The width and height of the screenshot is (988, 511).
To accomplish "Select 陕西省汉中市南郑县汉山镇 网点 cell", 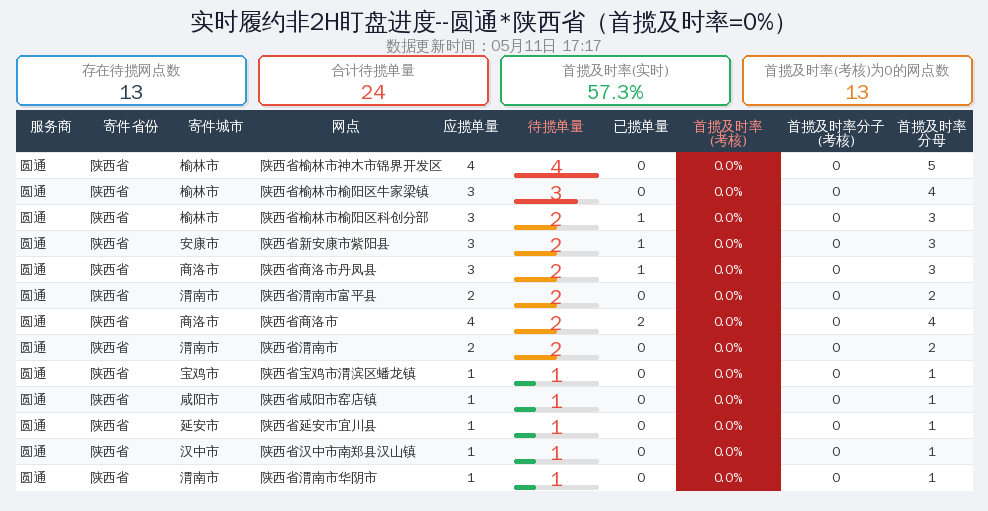I will click(x=338, y=451).
